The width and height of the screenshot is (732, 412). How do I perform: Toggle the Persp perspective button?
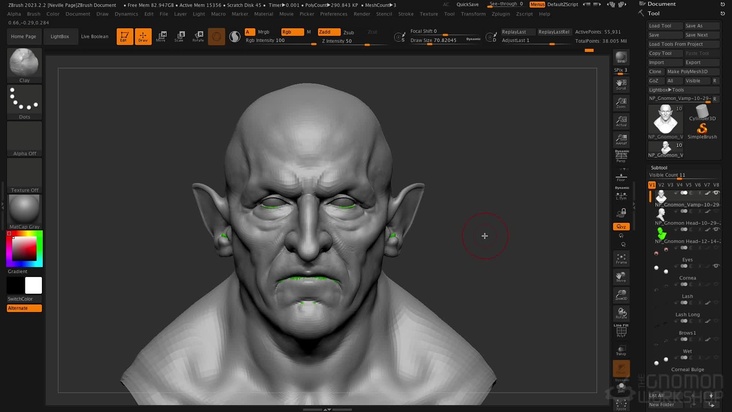[x=621, y=156]
